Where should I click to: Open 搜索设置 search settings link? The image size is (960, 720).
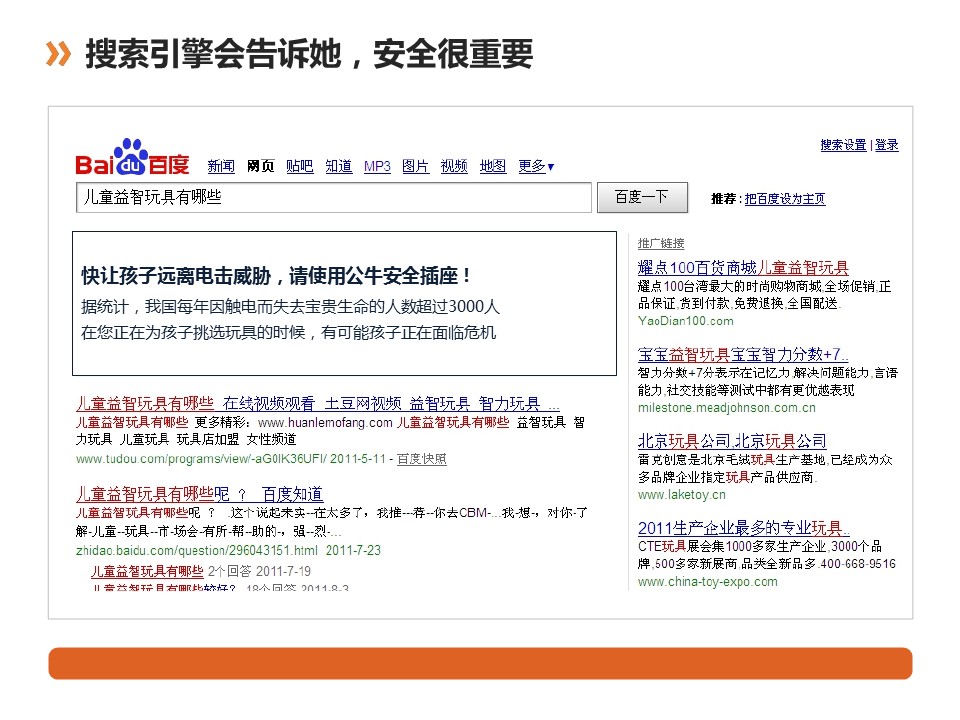pyautogui.click(x=843, y=146)
